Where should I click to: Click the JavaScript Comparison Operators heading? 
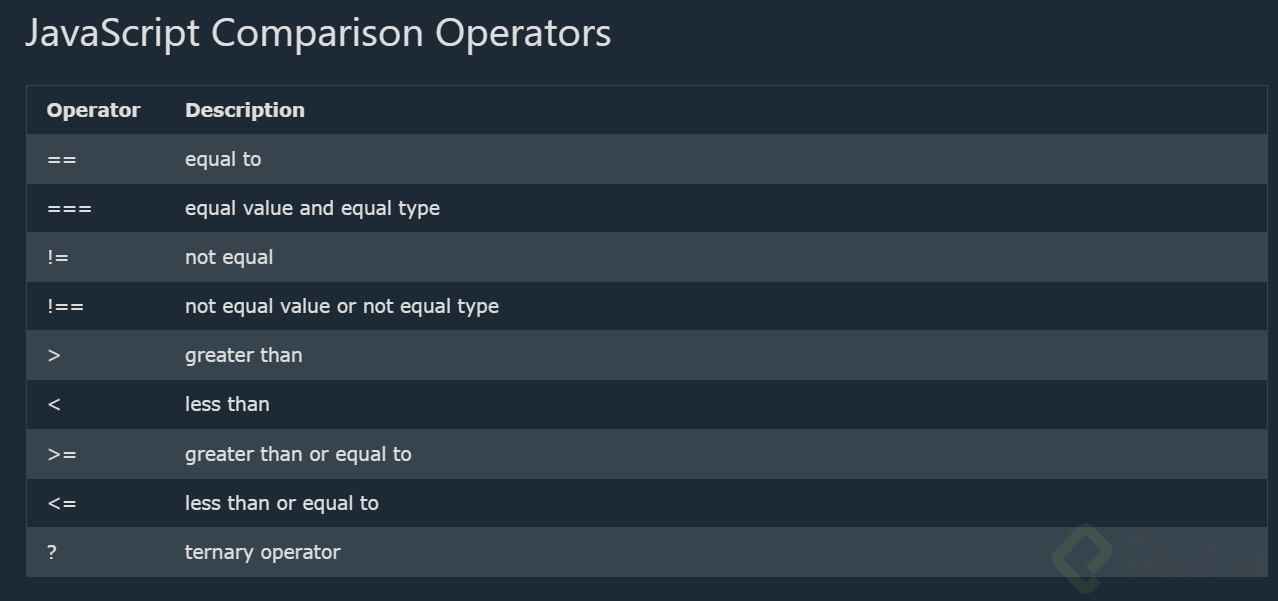317,33
